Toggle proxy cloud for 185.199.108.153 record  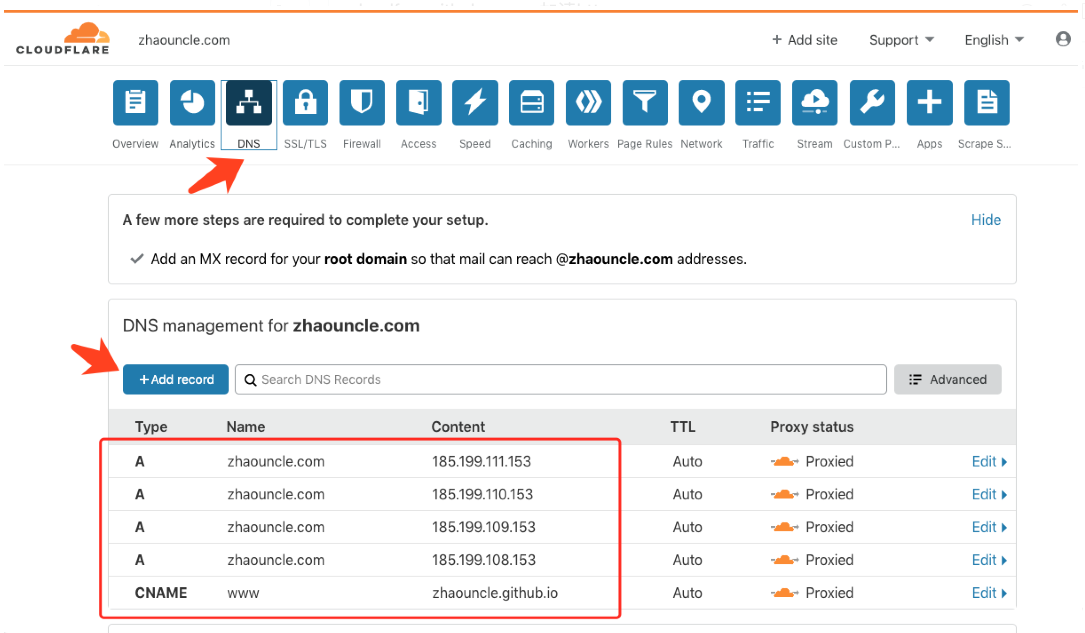785,560
